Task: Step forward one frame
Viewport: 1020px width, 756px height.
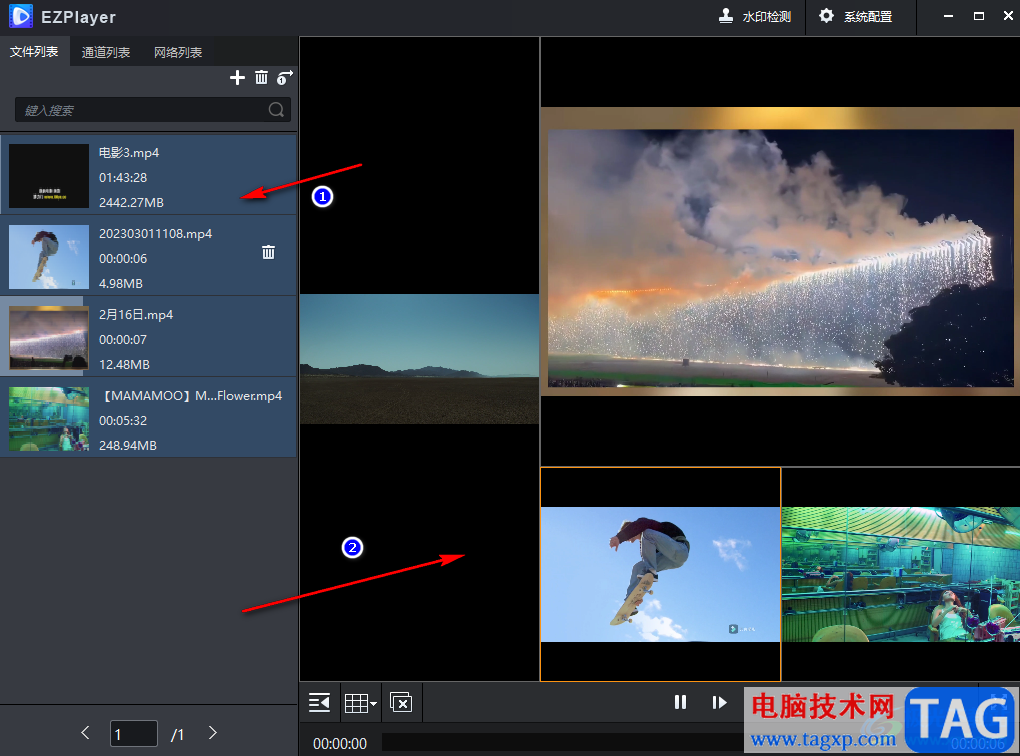Action: [719, 702]
